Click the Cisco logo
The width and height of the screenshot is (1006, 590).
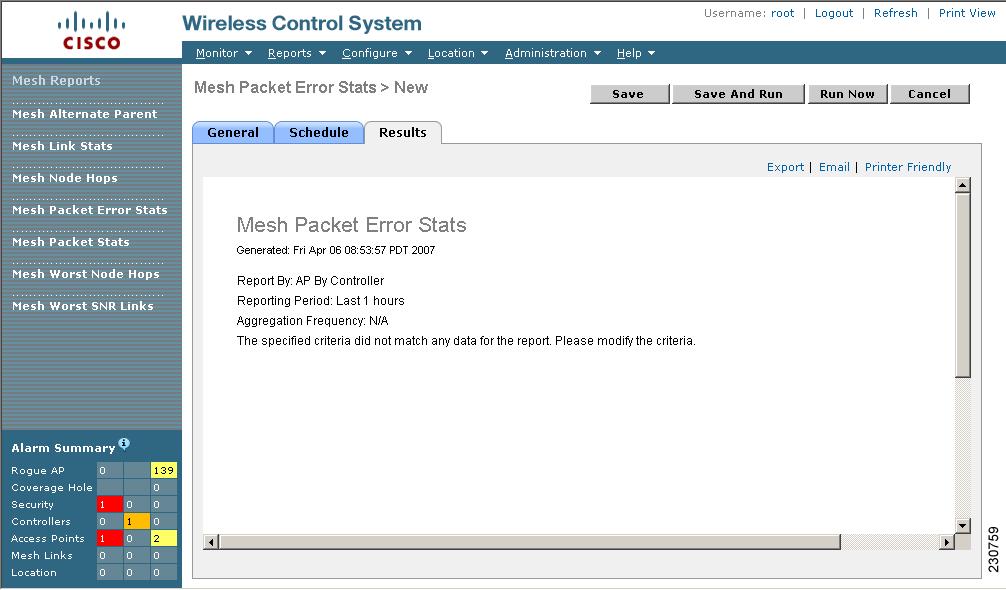(x=91, y=31)
